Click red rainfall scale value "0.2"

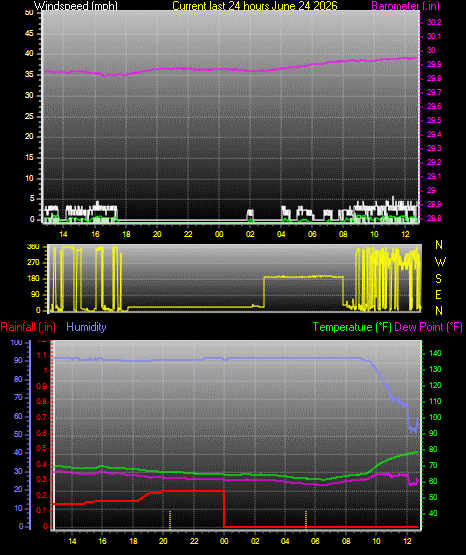(x=42, y=495)
